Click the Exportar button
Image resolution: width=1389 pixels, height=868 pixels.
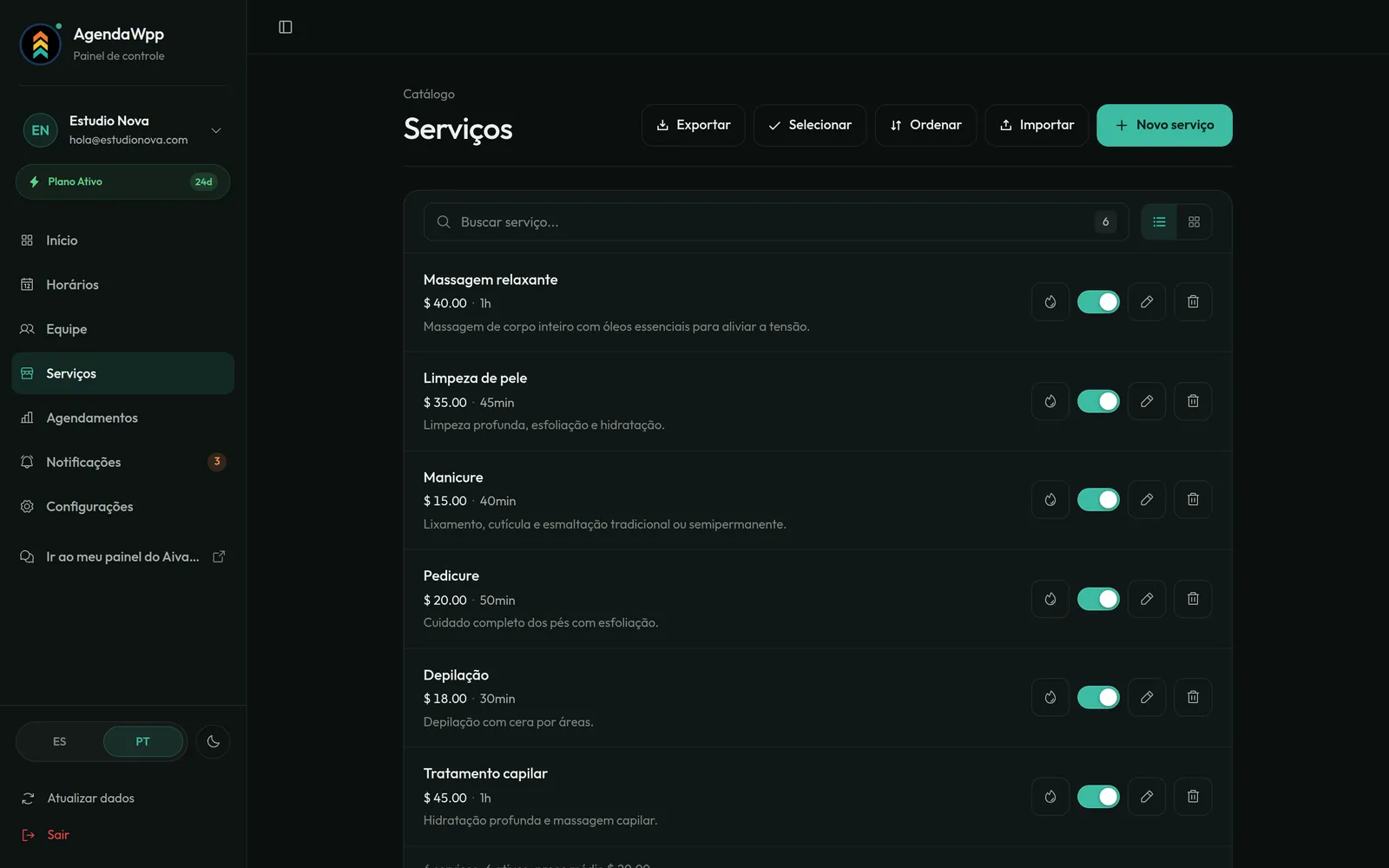tap(693, 125)
